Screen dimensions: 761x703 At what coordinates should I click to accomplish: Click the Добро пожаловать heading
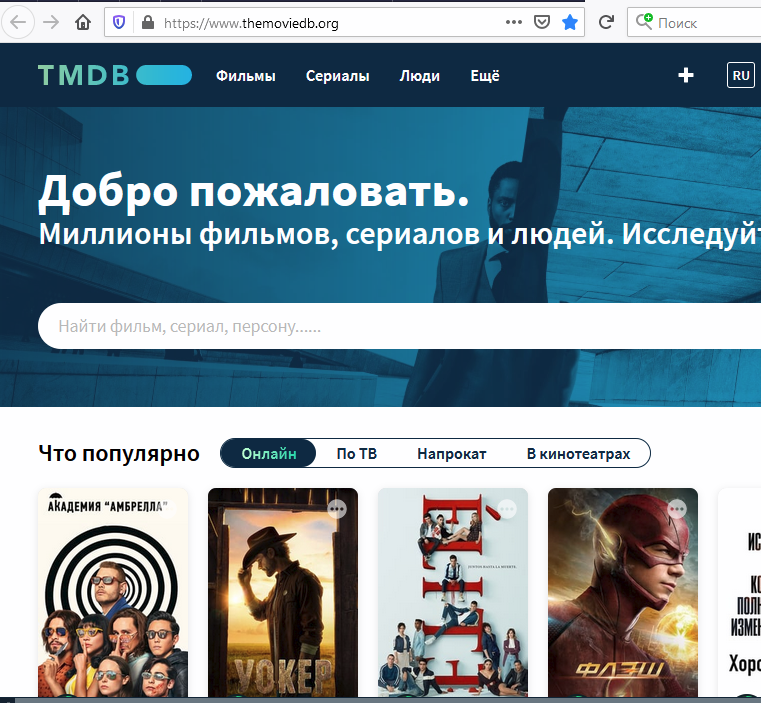click(254, 192)
